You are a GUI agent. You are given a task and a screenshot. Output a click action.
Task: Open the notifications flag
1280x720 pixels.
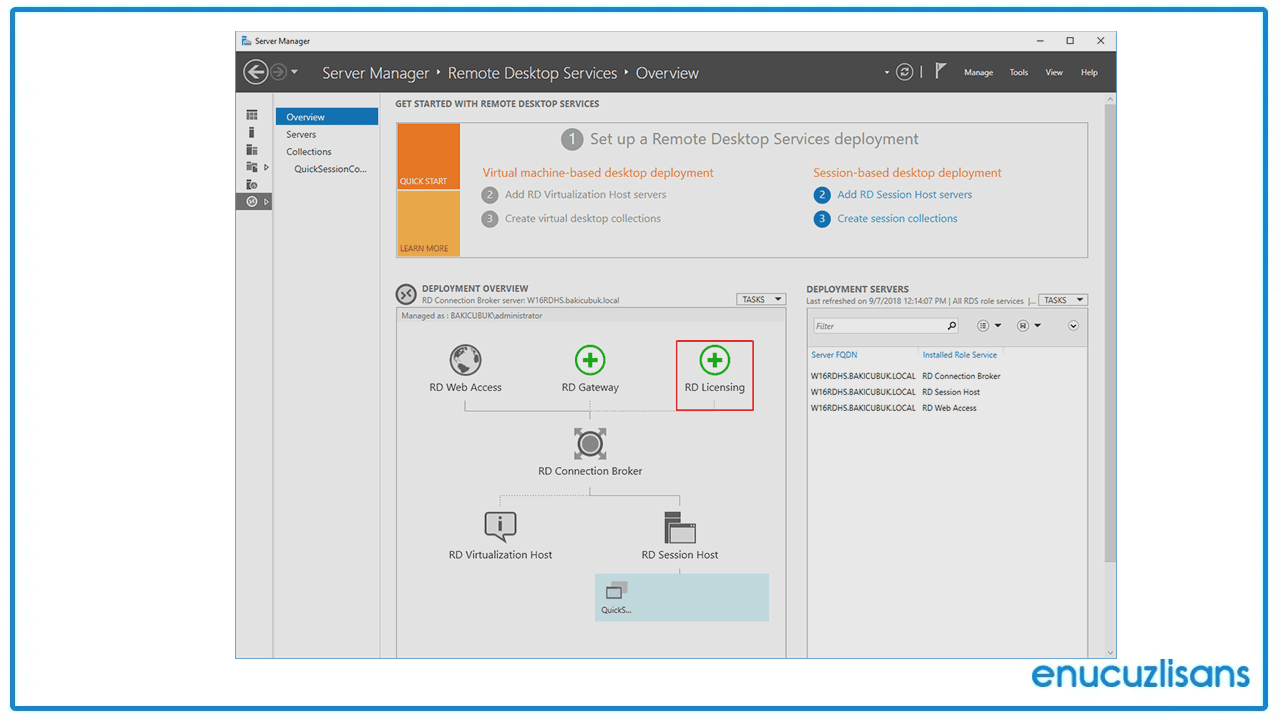point(940,71)
